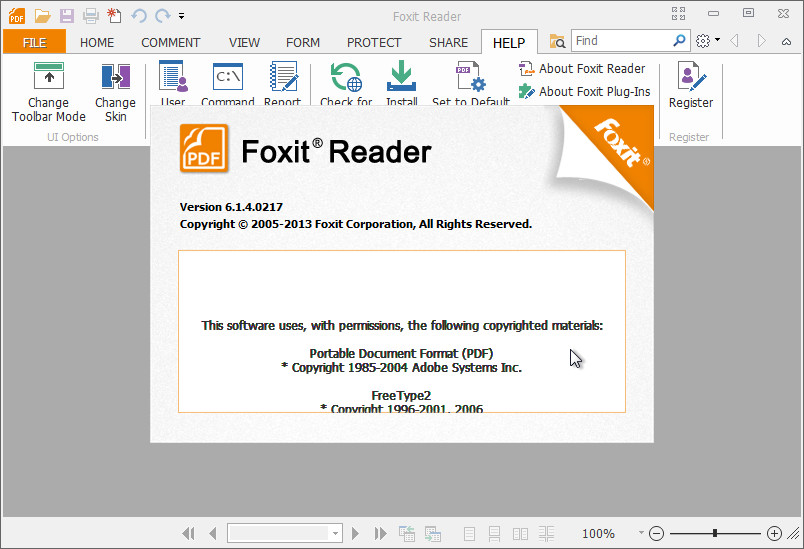Focus the Find search field
Image resolution: width=804 pixels, height=549 pixels.
tap(620, 40)
